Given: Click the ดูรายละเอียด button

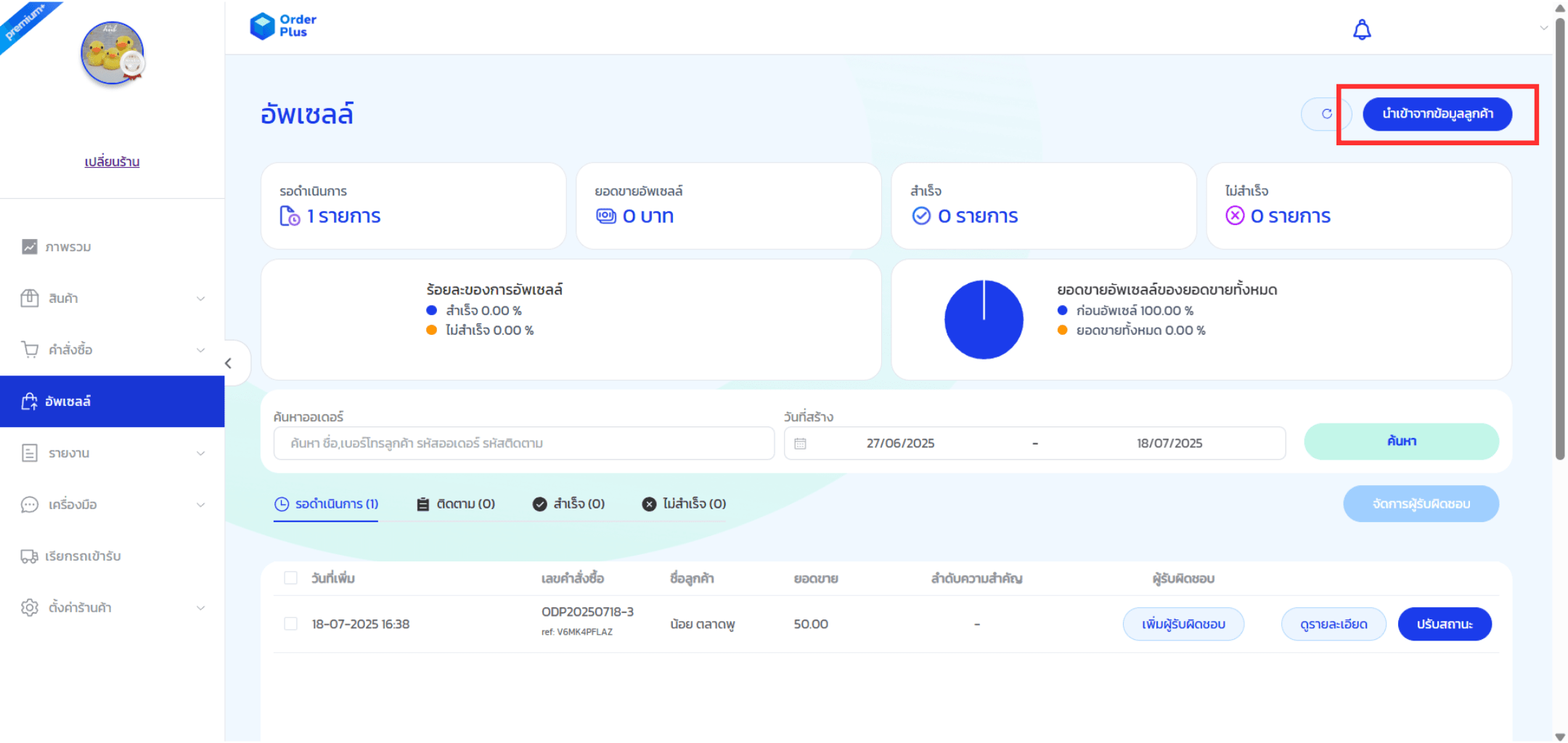Looking at the screenshot, I should (x=1334, y=625).
